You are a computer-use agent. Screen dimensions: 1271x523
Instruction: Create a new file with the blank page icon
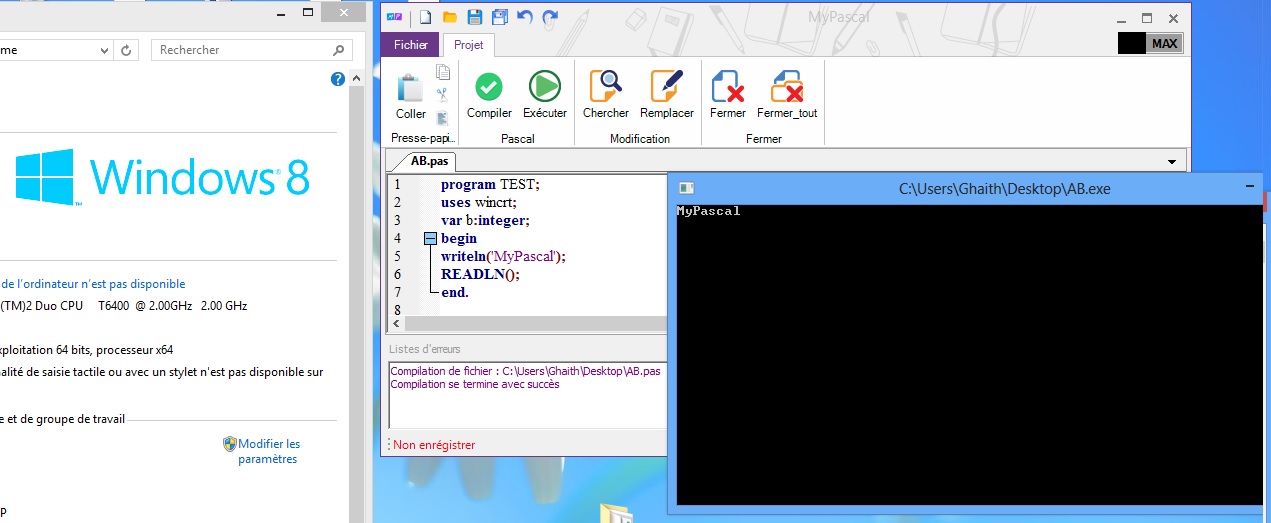coord(426,16)
